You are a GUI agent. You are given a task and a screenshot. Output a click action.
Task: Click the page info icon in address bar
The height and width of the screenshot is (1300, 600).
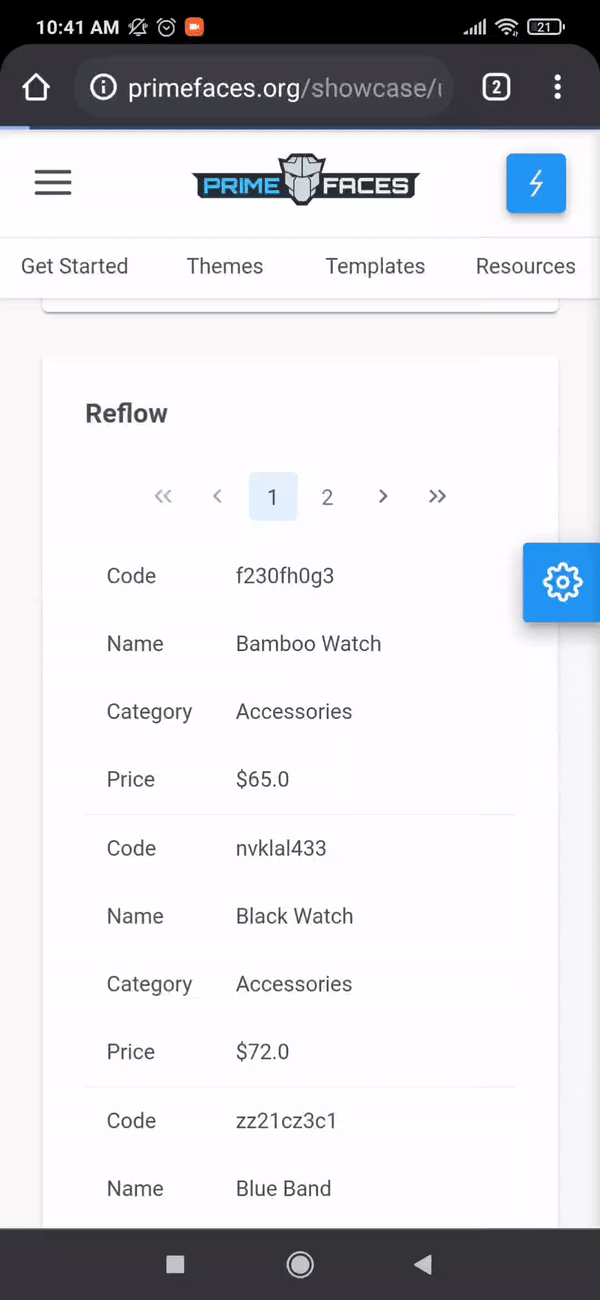click(x=103, y=88)
